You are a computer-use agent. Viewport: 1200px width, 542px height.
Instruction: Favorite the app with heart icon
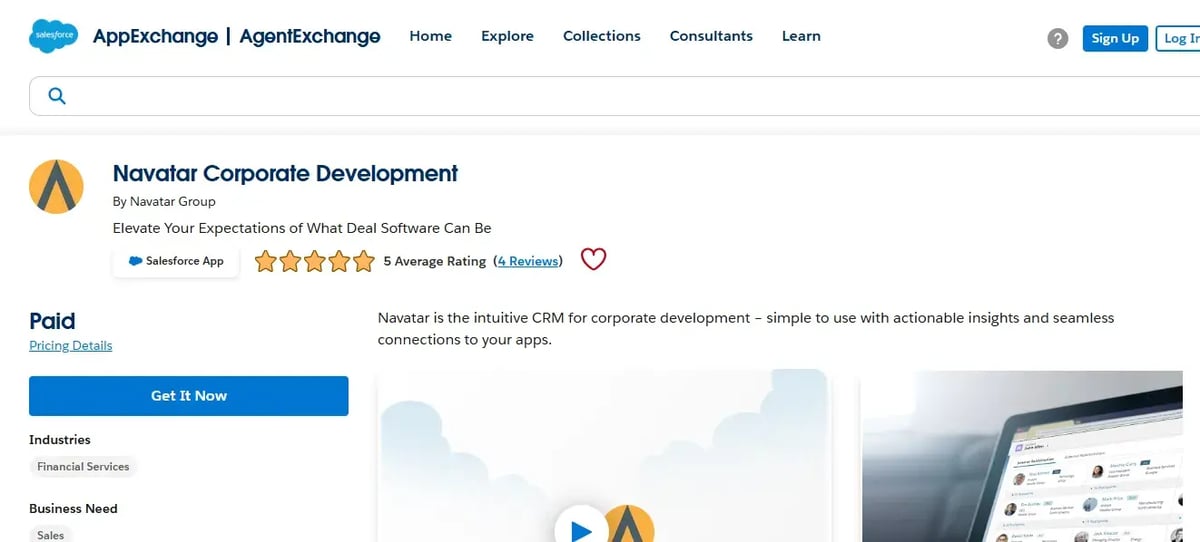594,260
